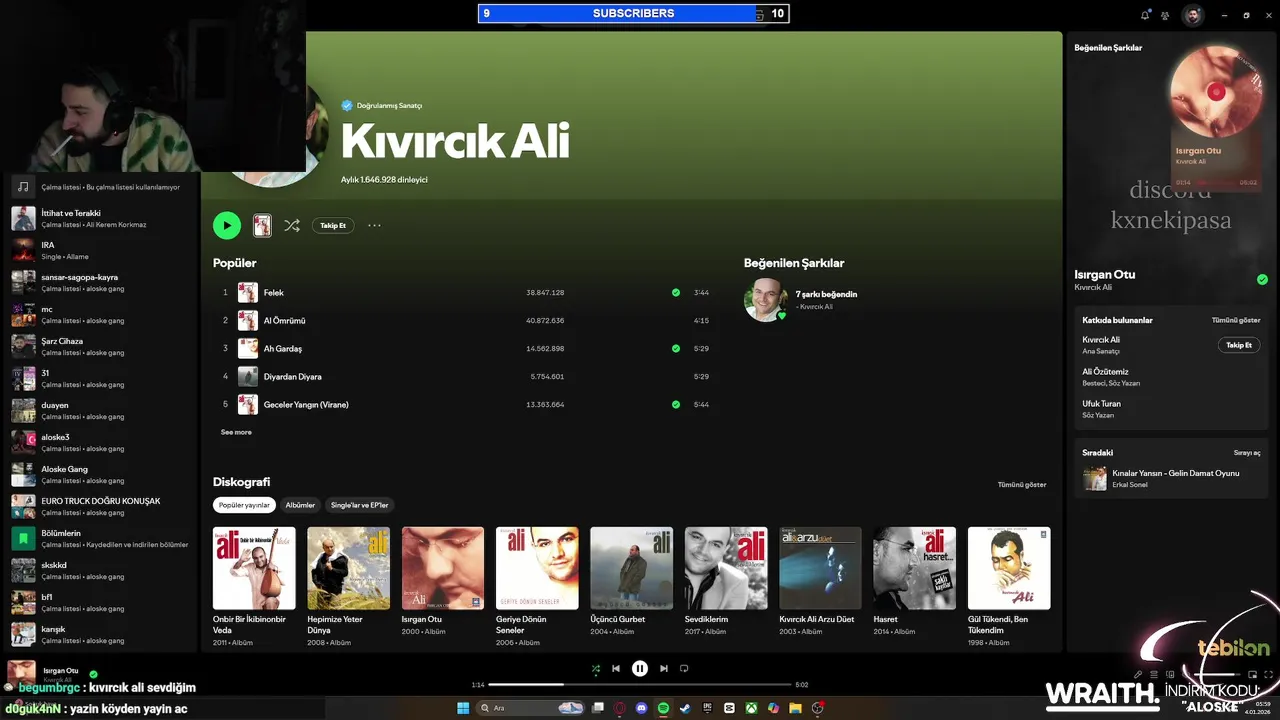
Task: Open the Şarz Cihaza playlist
Action: tap(100, 347)
